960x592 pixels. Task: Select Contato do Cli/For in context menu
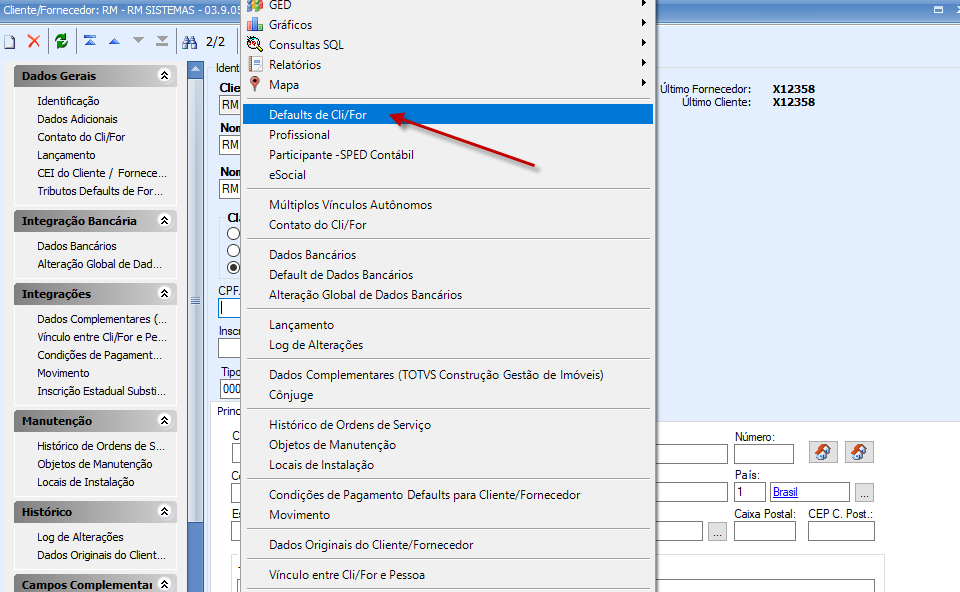(448, 225)
